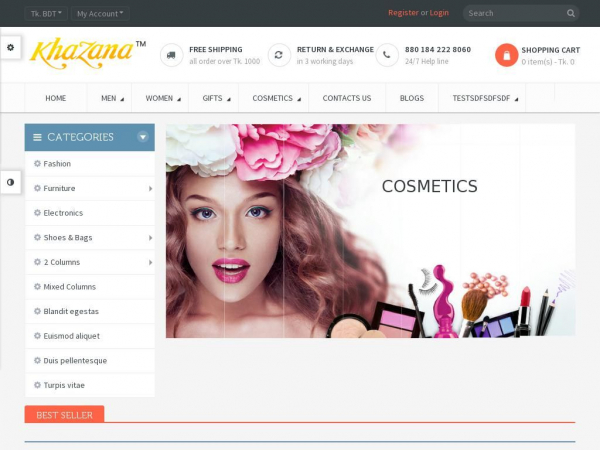This screenshot has height=450, width=600.
Task: Click the 880 184 222 8060 phone number
Action: click(x=438, y=49)
